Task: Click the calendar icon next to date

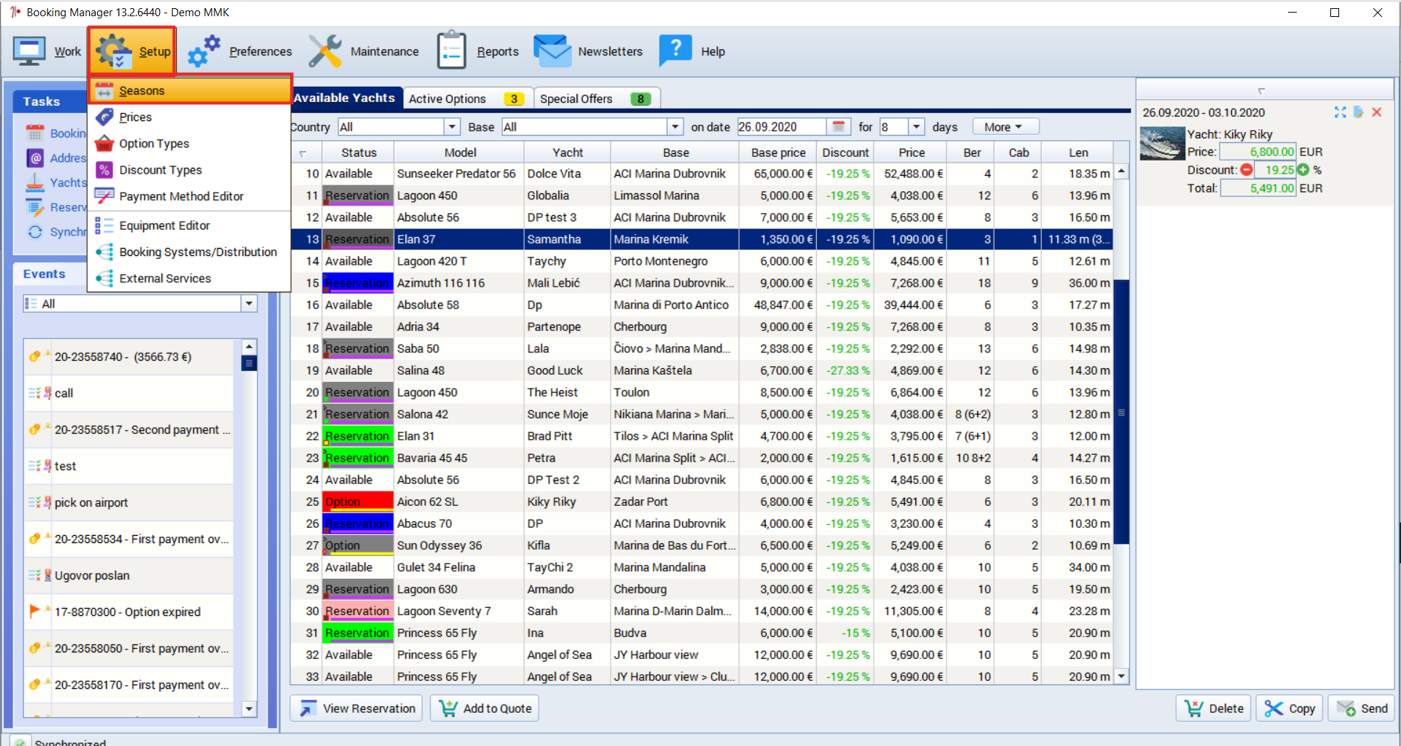Action: (x=839, y=127)
